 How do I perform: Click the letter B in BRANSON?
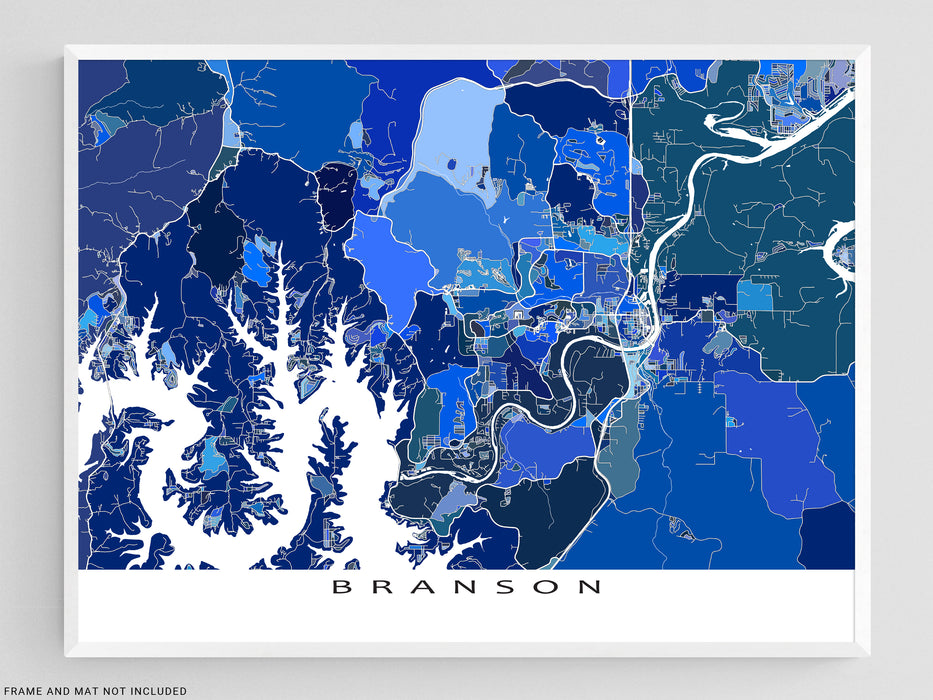point(341,587)
